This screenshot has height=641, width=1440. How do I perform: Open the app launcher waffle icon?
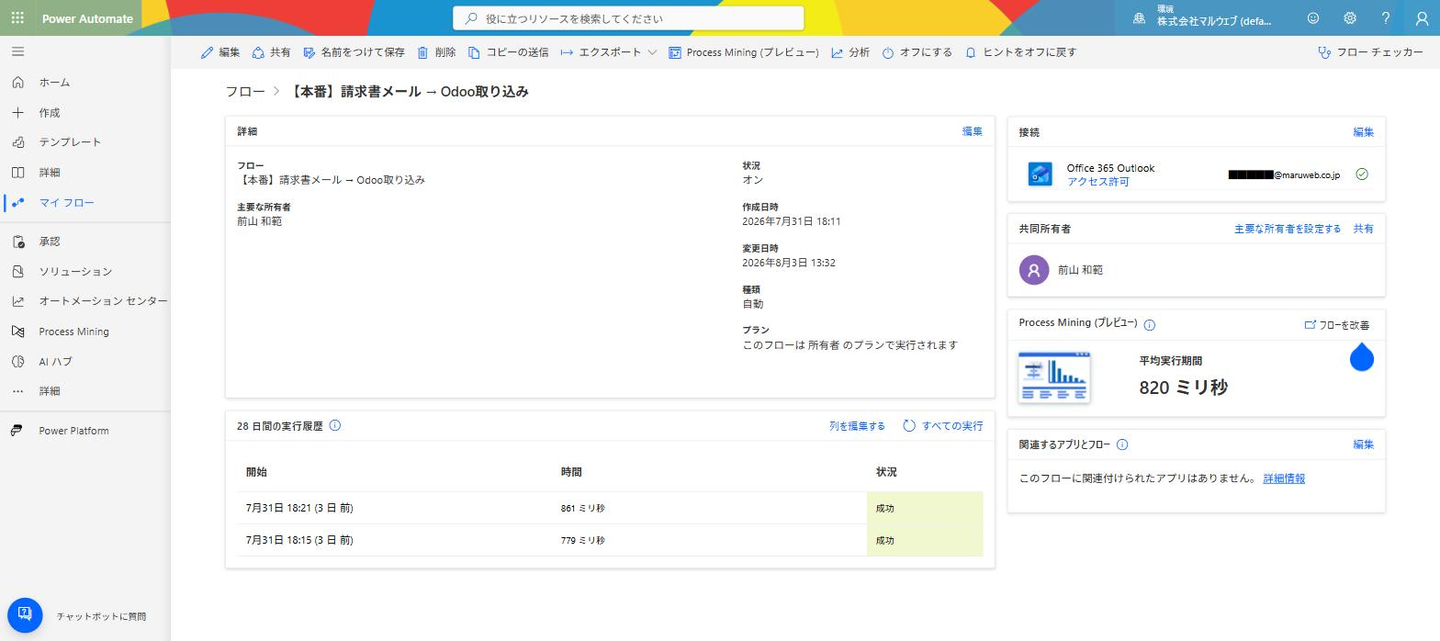pos(18,18)
